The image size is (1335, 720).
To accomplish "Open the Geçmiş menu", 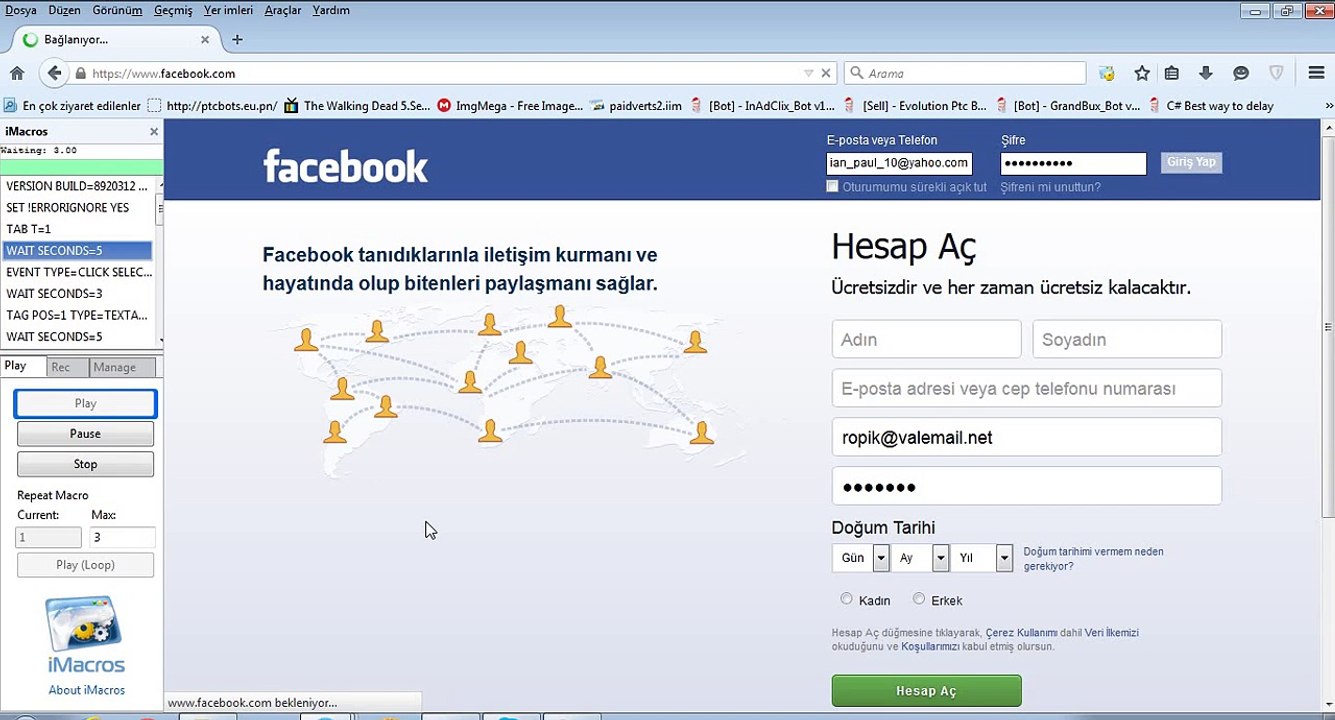I will [173, 10].
